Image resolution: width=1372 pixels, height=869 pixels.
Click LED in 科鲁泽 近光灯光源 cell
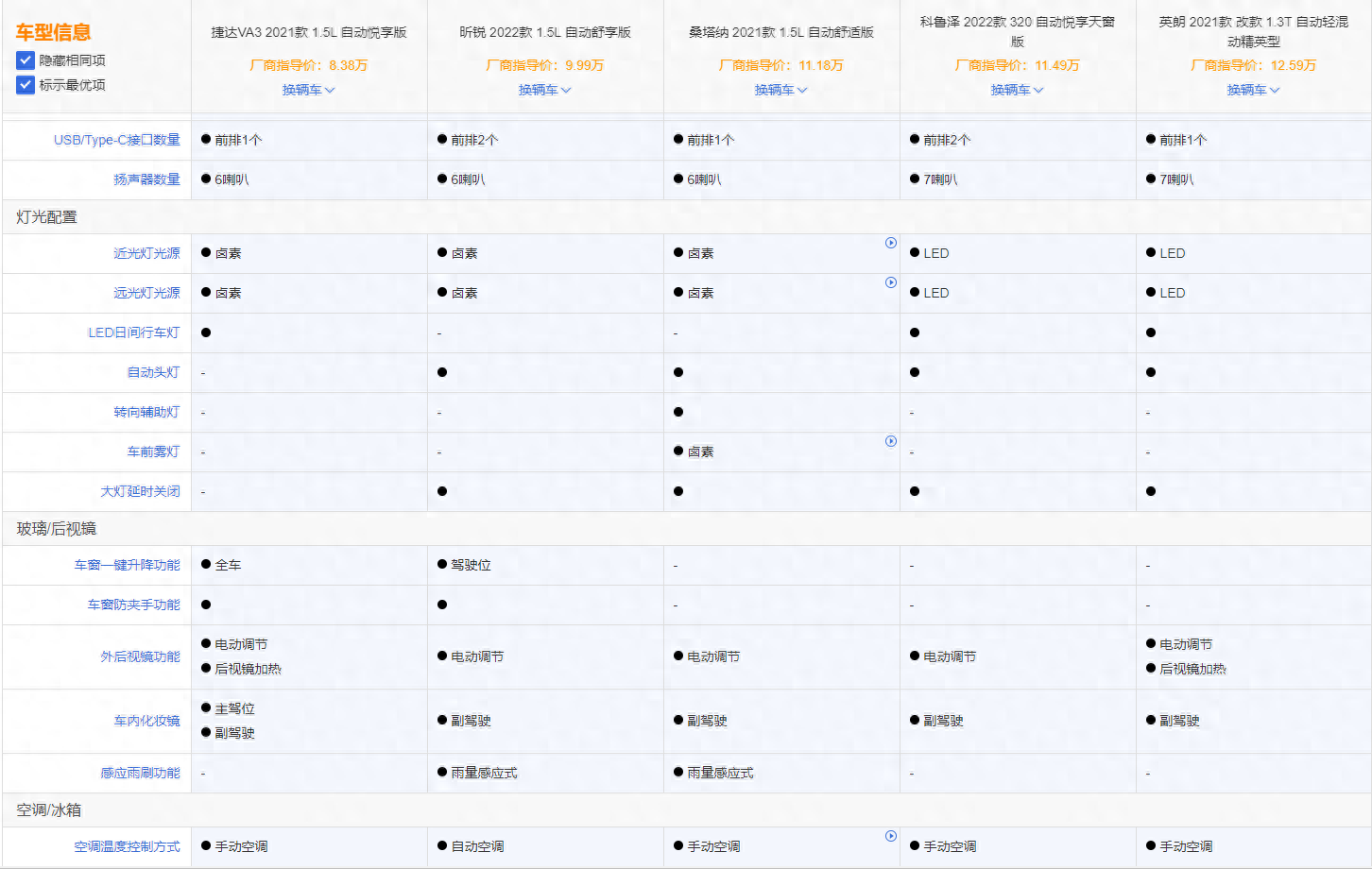click(x=936, y=253)
